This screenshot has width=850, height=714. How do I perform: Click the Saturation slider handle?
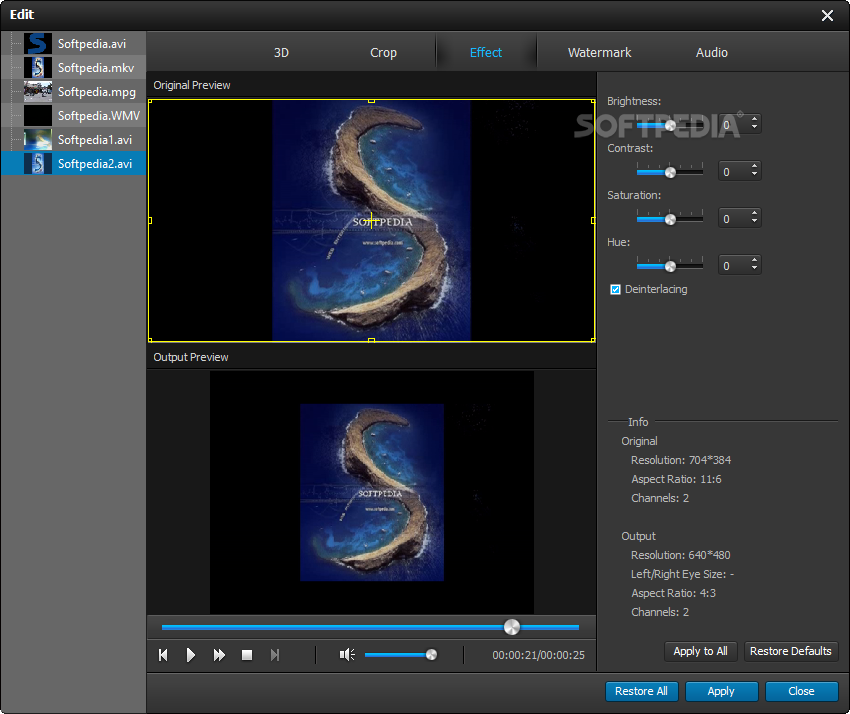coord(670,219)
